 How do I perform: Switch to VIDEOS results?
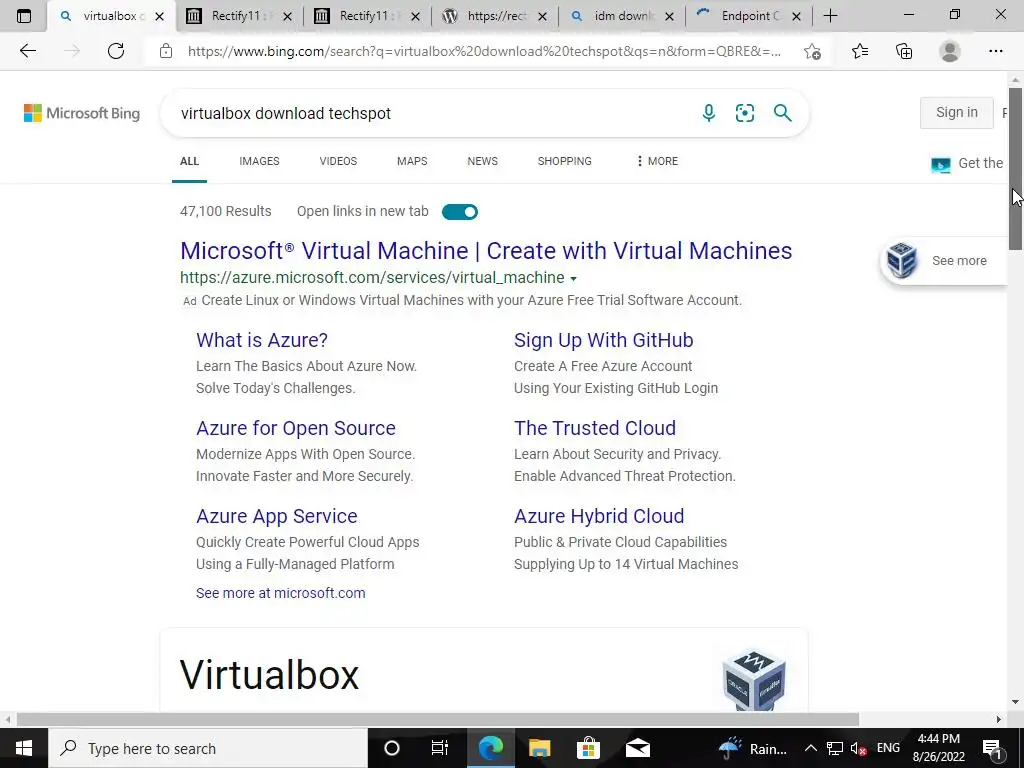click(338, 161)
